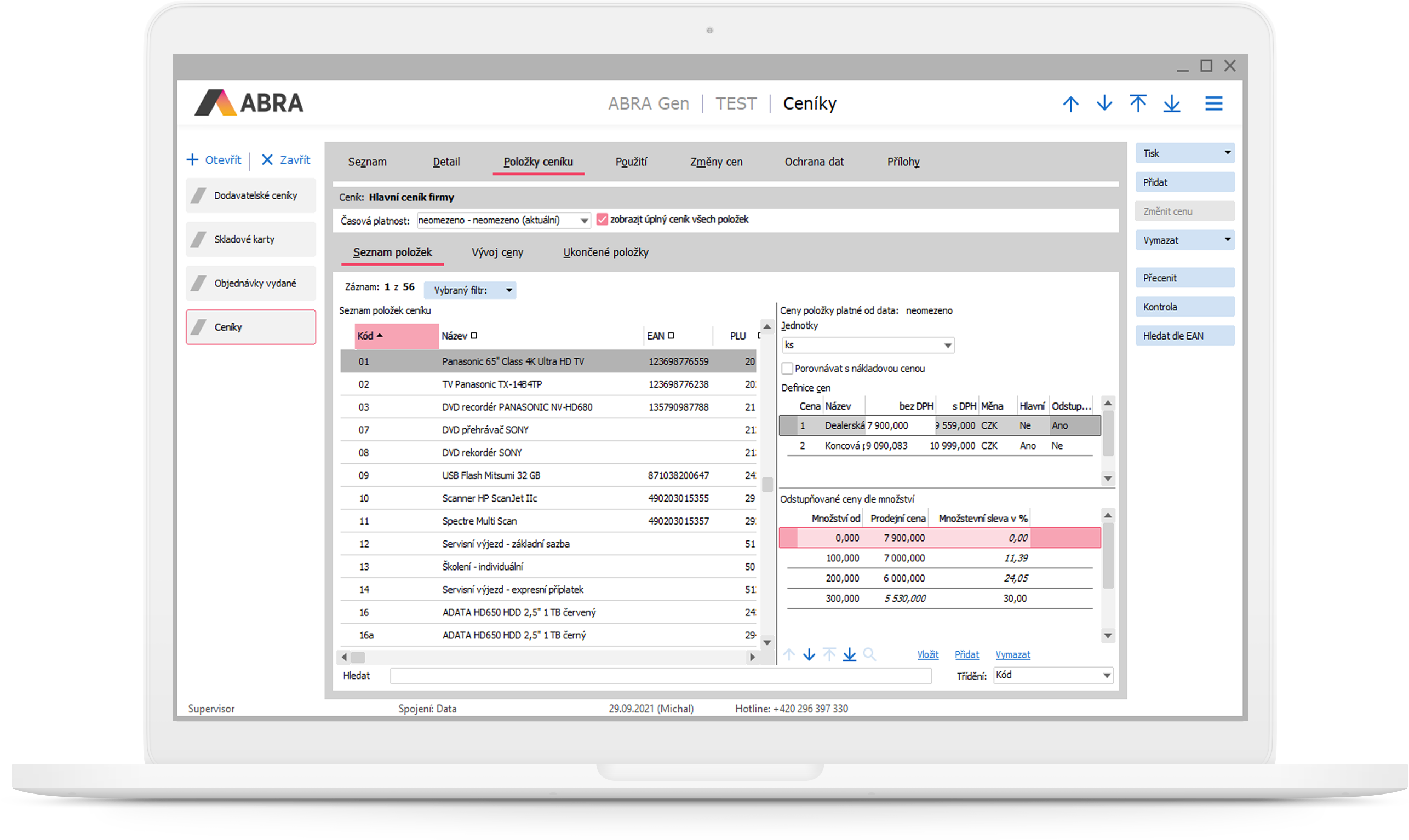Jump to last record arrow in header

pyautogui.click(x=1171, y=103)
